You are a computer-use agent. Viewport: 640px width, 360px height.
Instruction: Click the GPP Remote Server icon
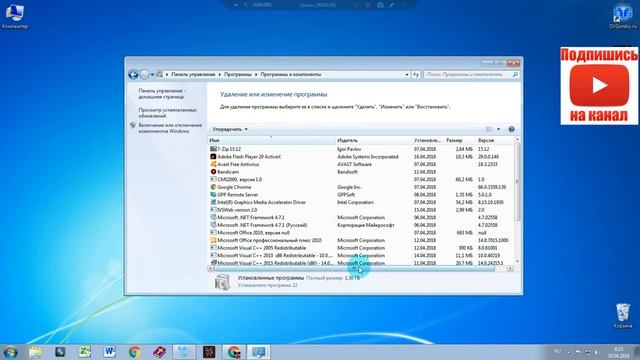pos(213,195)
